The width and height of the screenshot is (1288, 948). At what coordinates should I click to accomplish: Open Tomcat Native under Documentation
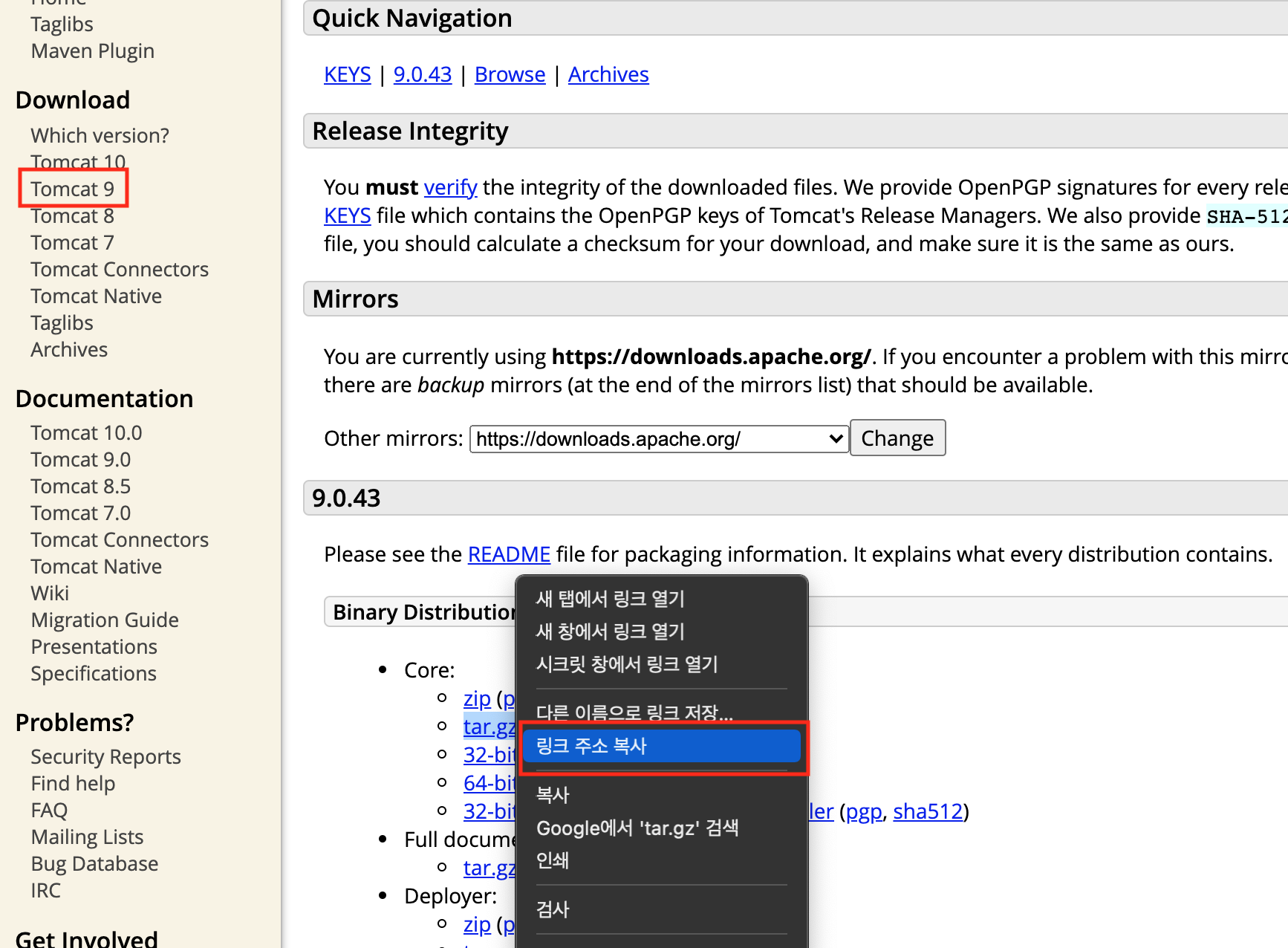[x=96, y=566]
